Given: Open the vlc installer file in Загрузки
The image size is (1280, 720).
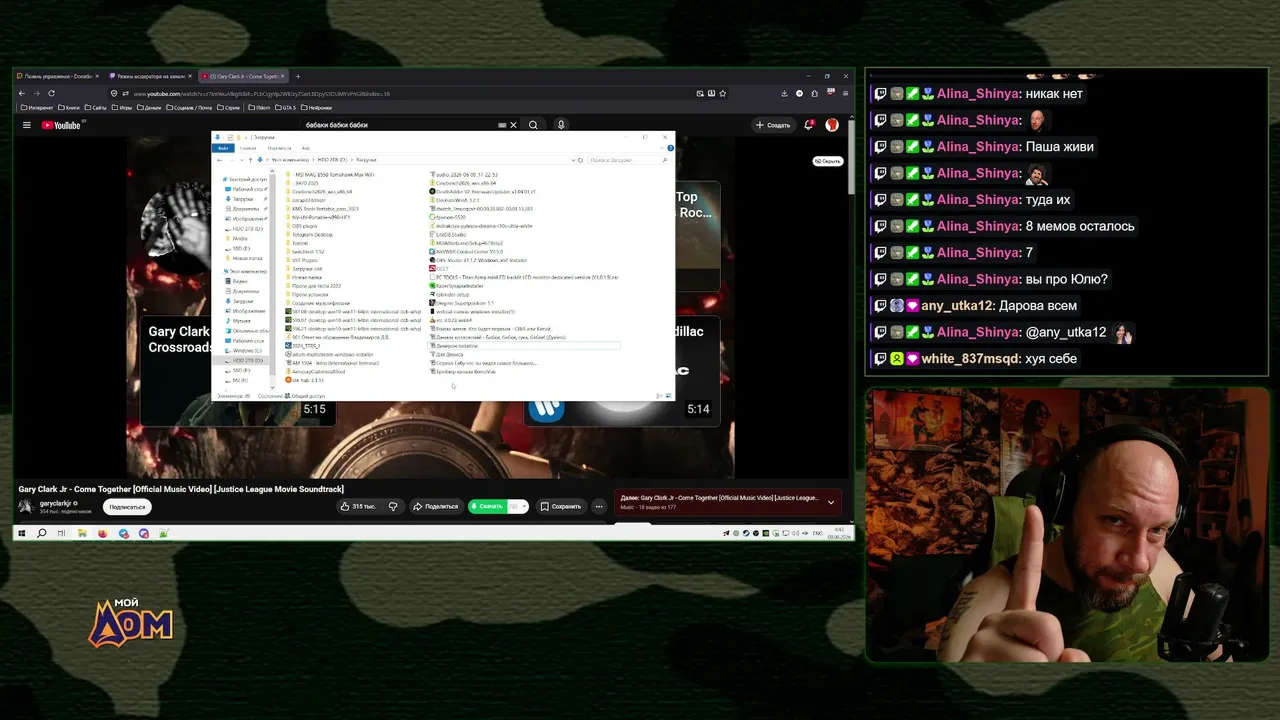Looking at the screenshot, I should (x=452, y=320).
